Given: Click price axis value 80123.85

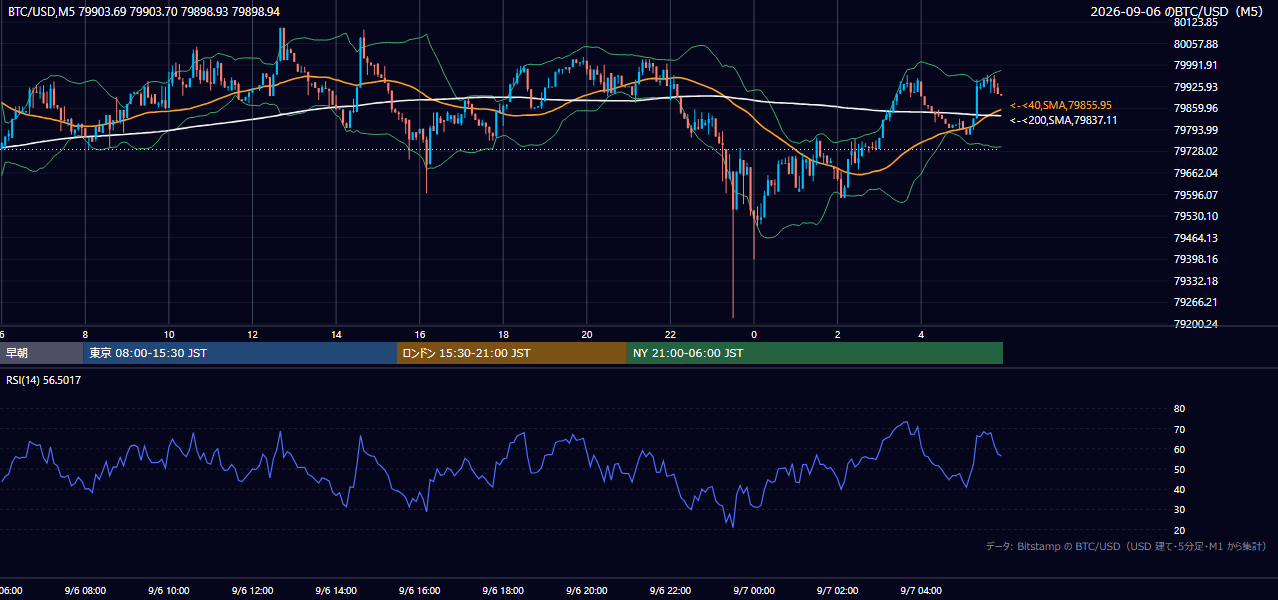Looking at the screenshot, I should pos(1195,22).
